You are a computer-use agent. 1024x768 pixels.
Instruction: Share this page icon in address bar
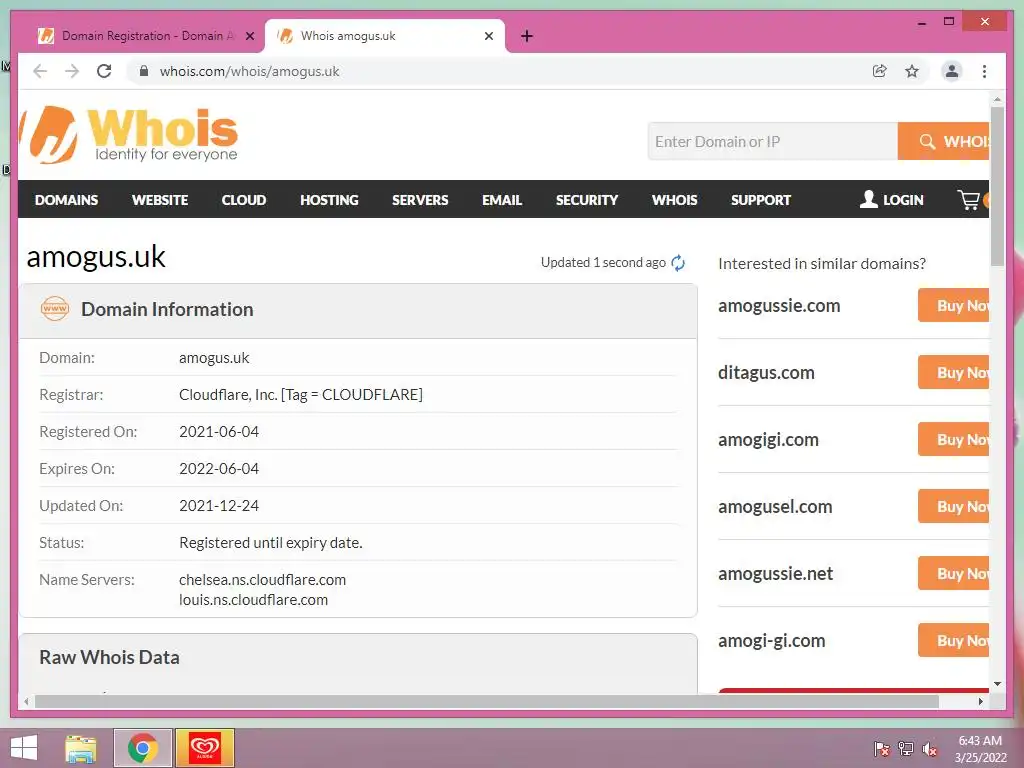click(880, 71)
